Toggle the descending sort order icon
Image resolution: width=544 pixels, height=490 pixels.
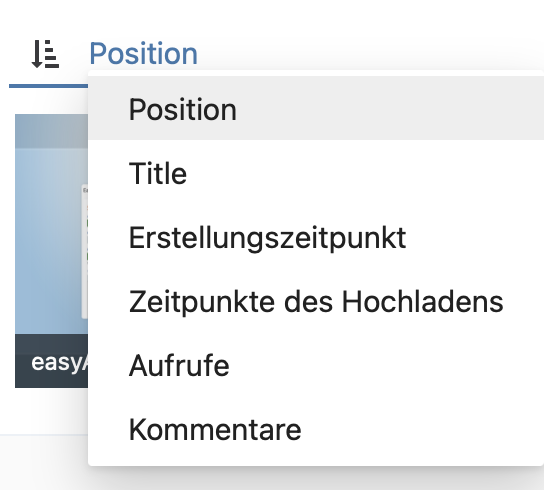[45, 54]
